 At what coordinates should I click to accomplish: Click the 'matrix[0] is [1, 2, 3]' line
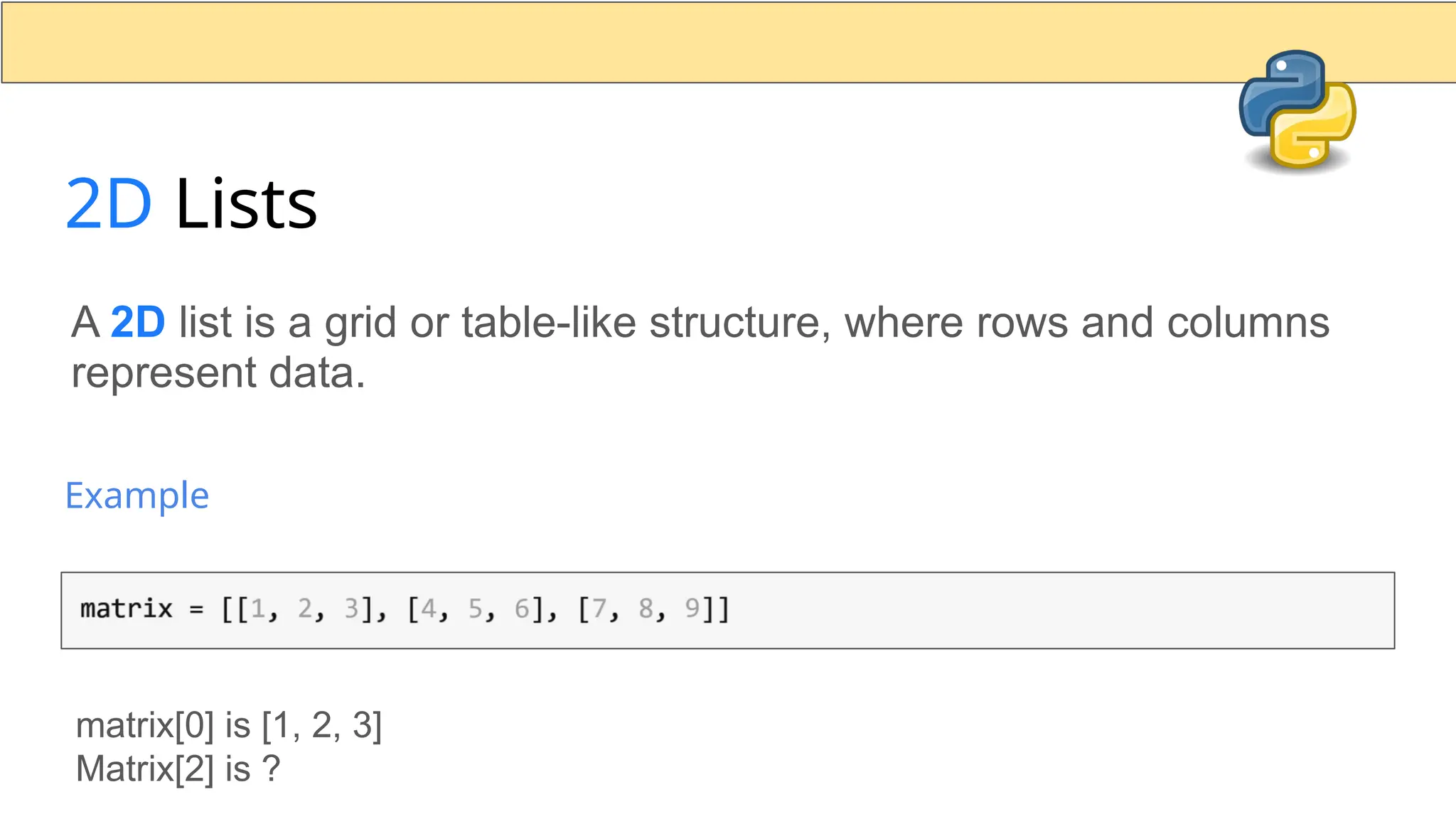pos(229,726)
